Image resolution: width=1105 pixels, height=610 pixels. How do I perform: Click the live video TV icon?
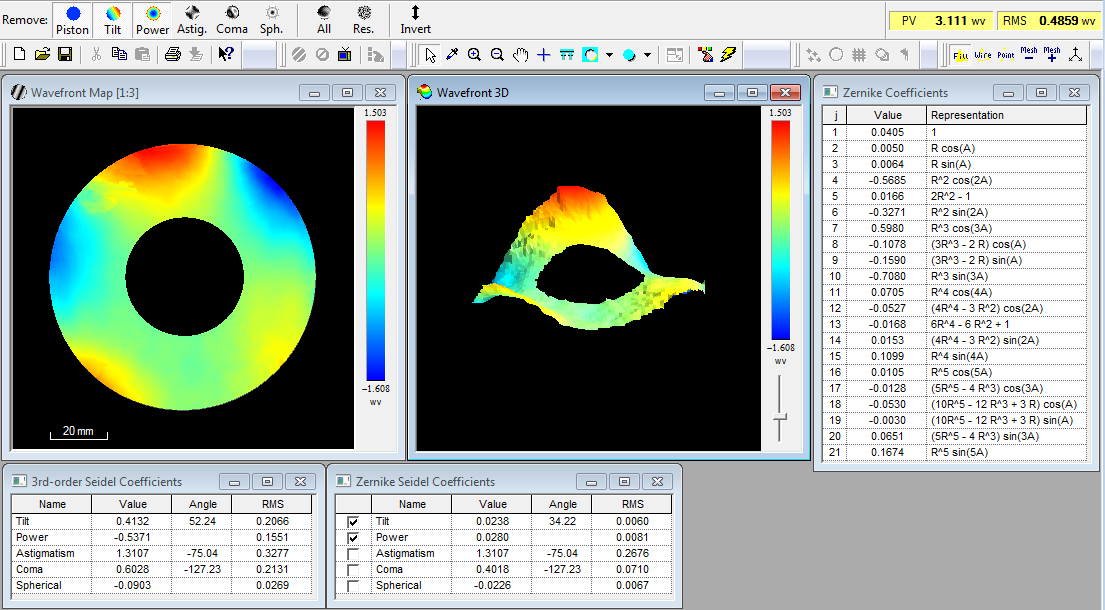[x=345, y=54]
